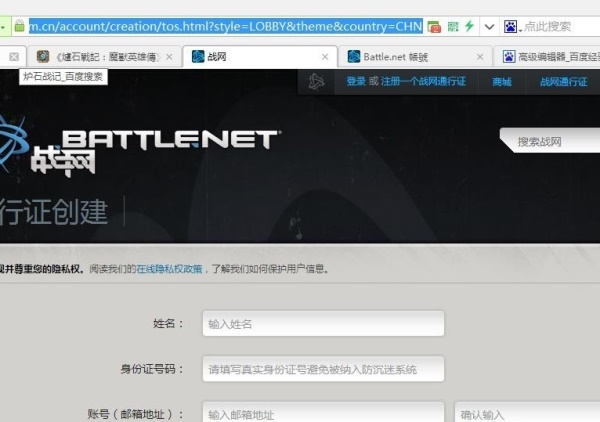The width and height of the screenshot is (600, 422).
Task: Click the red-badged extension icon in address bar
Action: [x=434, y=25]
